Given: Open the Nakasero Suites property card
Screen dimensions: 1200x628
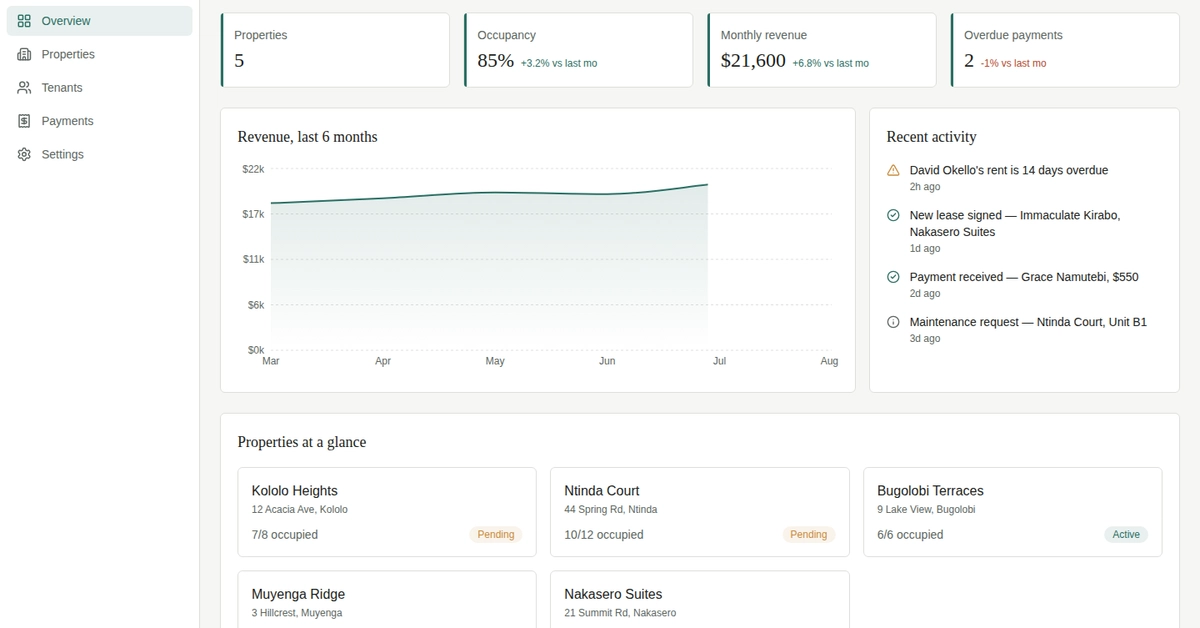Looking at the screenshot, I should tap(700, 599).
